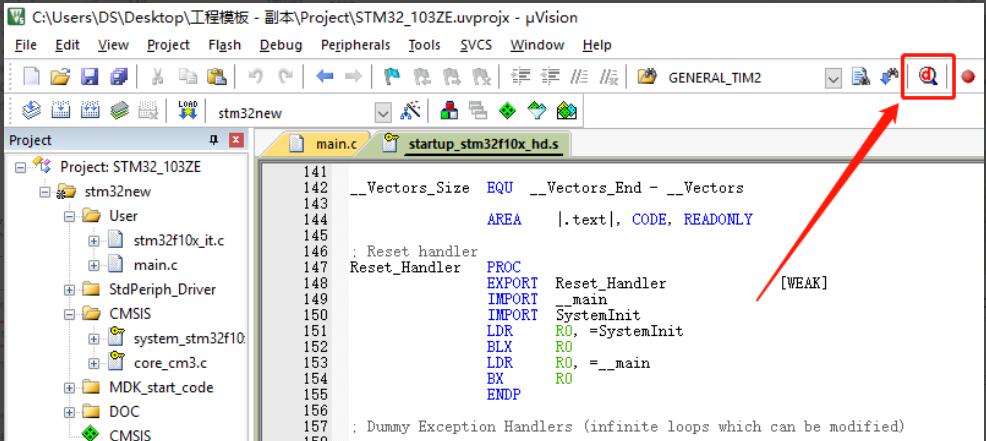Select stm32f10x_it.c in the project tree
Screen dimensions: 986x441
point(176,241)
